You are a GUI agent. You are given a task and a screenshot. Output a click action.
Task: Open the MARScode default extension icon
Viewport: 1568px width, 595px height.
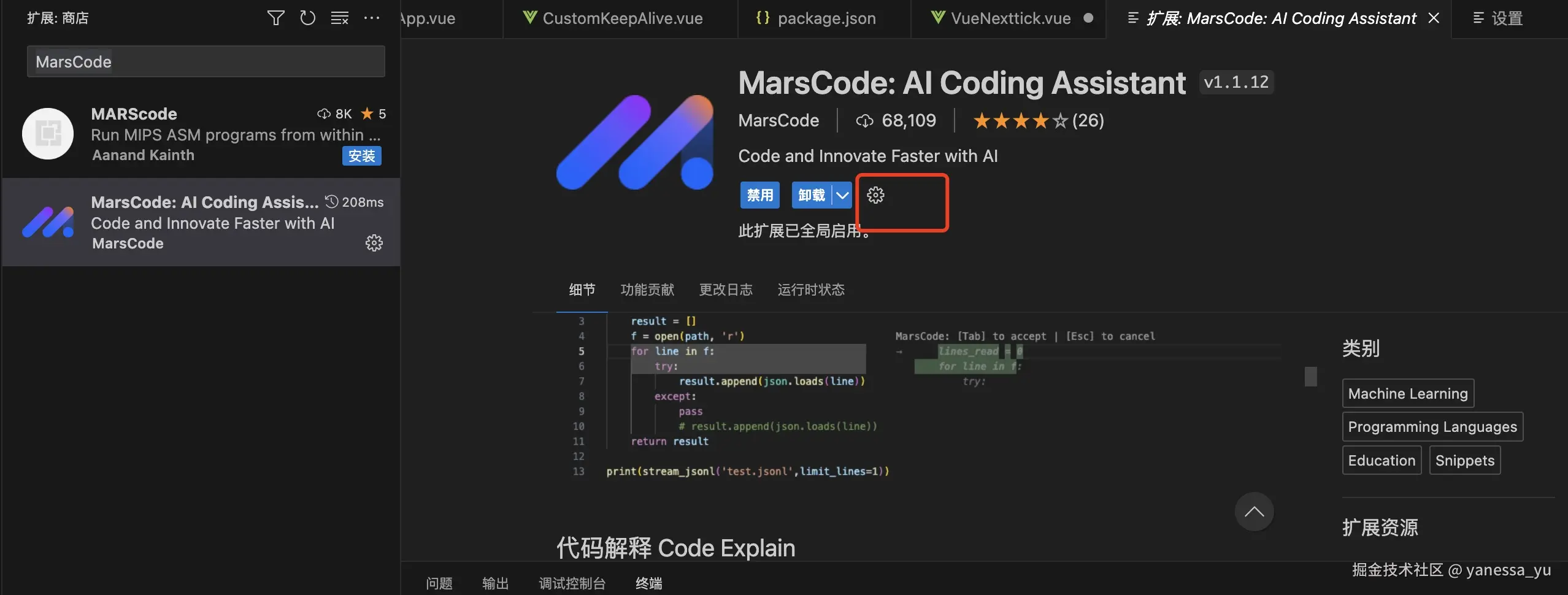pyautogui.click(x=48, y=133)
